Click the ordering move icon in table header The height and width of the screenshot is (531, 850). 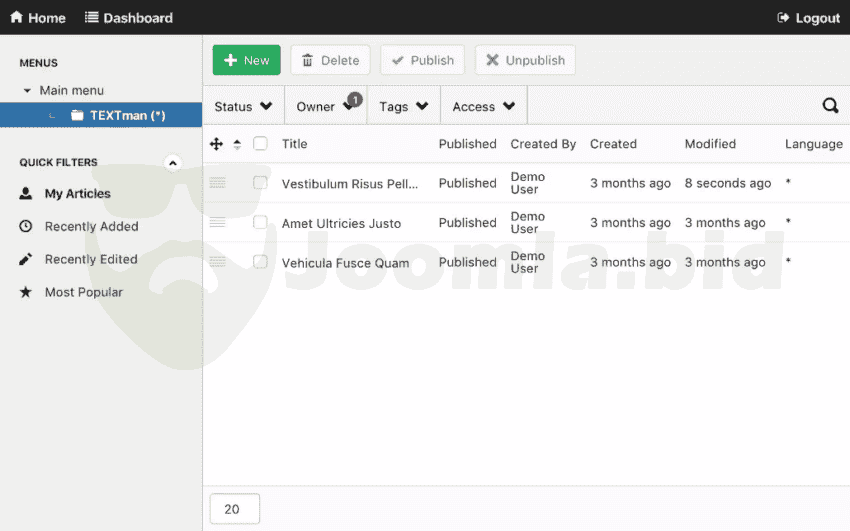pyautogui.click(x=216, y=144)
